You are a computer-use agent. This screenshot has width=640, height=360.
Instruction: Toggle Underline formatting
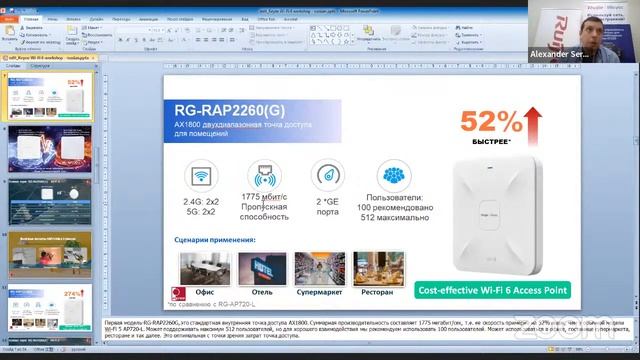(x=136, y=40)
